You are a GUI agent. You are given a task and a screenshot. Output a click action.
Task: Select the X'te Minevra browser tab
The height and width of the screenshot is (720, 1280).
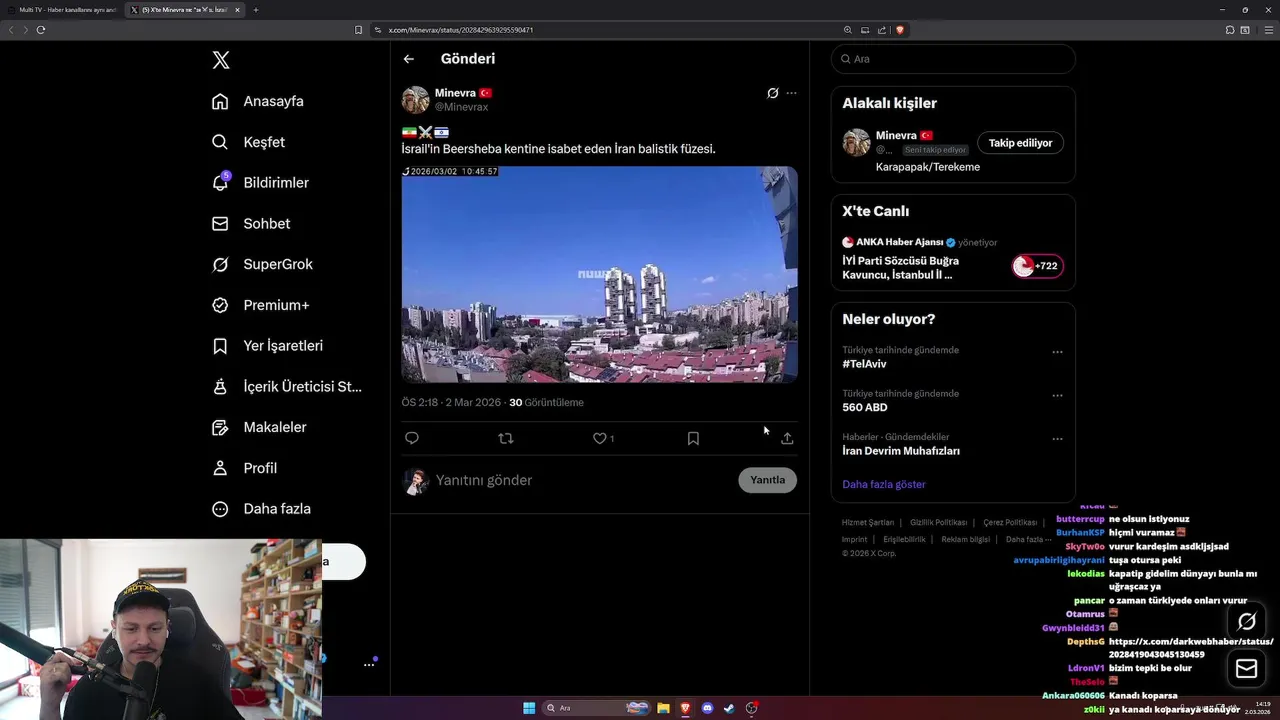186,10
